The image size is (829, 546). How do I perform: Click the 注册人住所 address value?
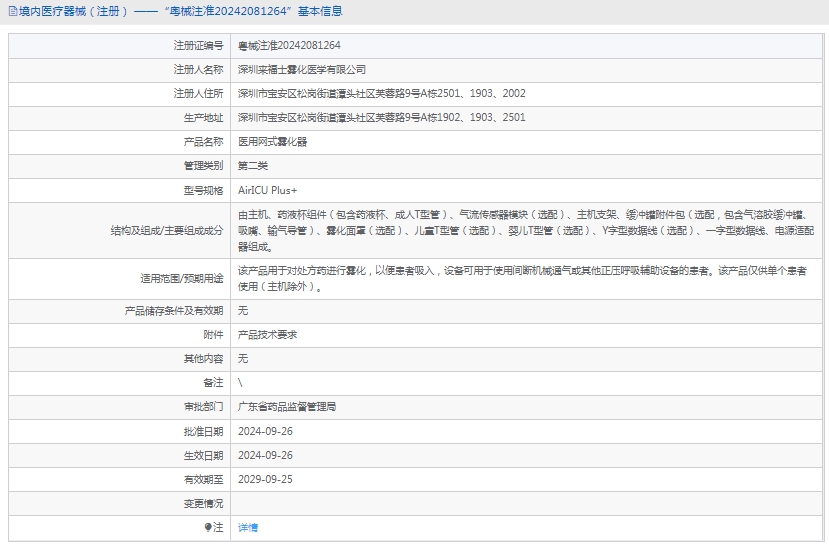tap(381, 94)
